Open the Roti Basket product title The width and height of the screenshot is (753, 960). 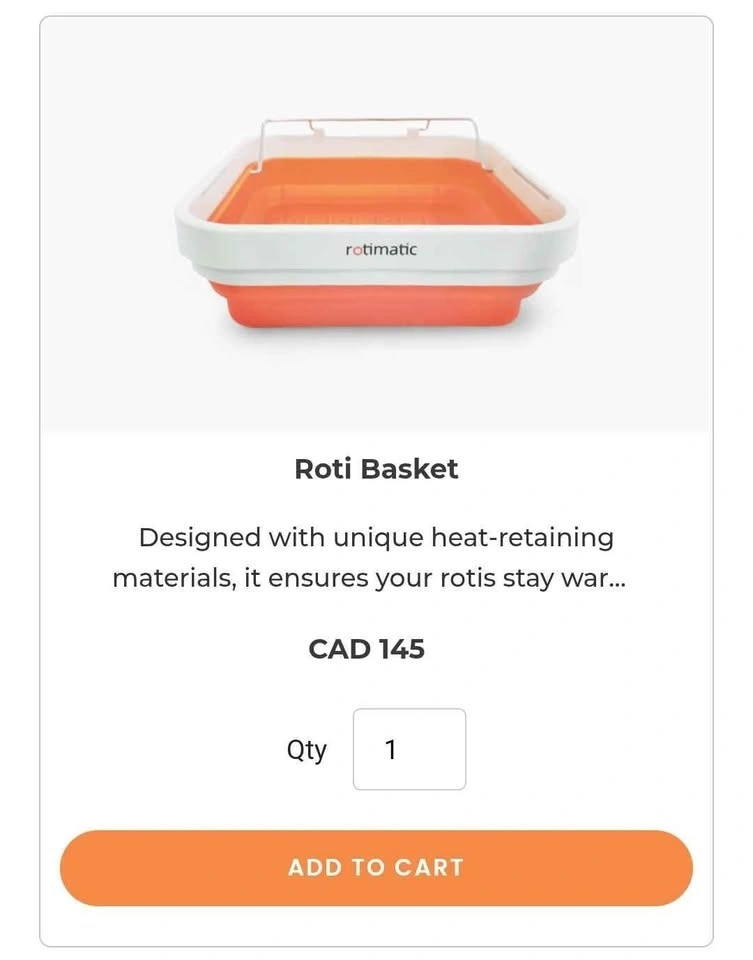(x=376, y=469)
